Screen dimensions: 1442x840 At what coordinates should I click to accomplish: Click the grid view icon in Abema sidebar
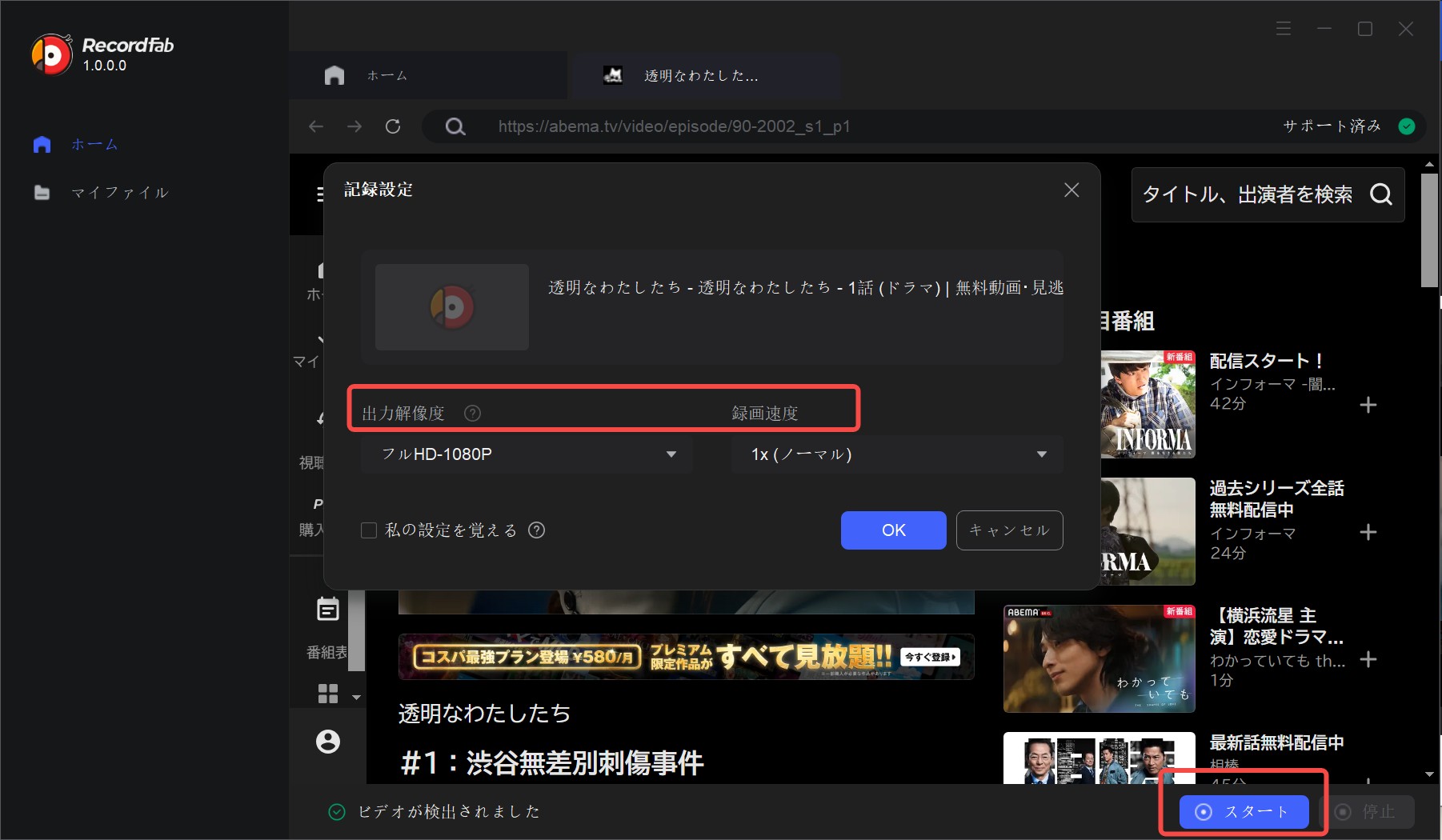(328, 694)
